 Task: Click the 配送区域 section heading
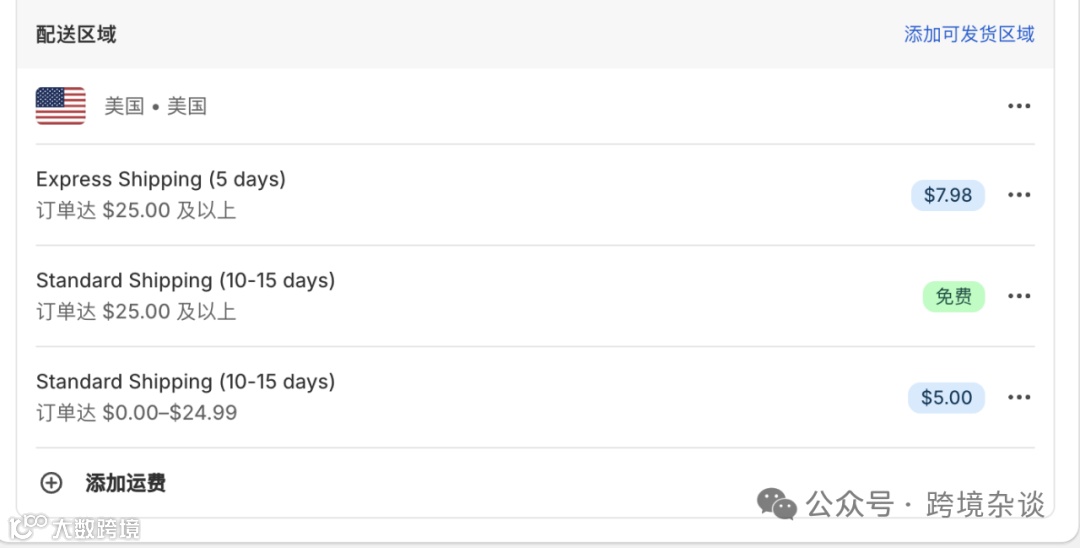coord(76,34)
